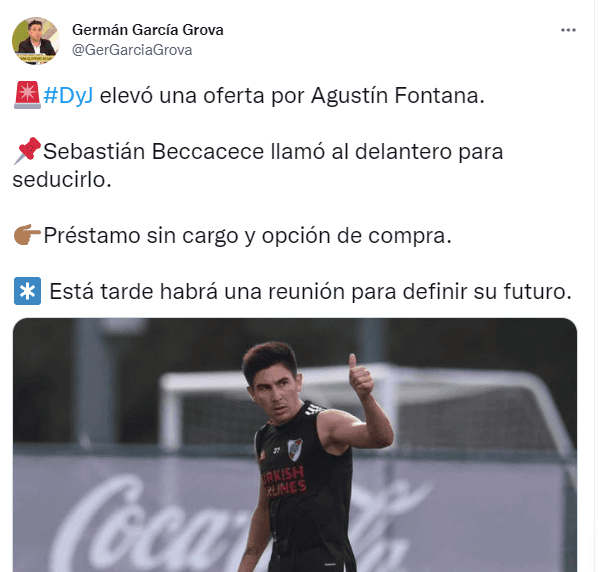The image size is (598, 572).
Task: Click the blue asterisk emoji
Action: click(x=27, y=291)
